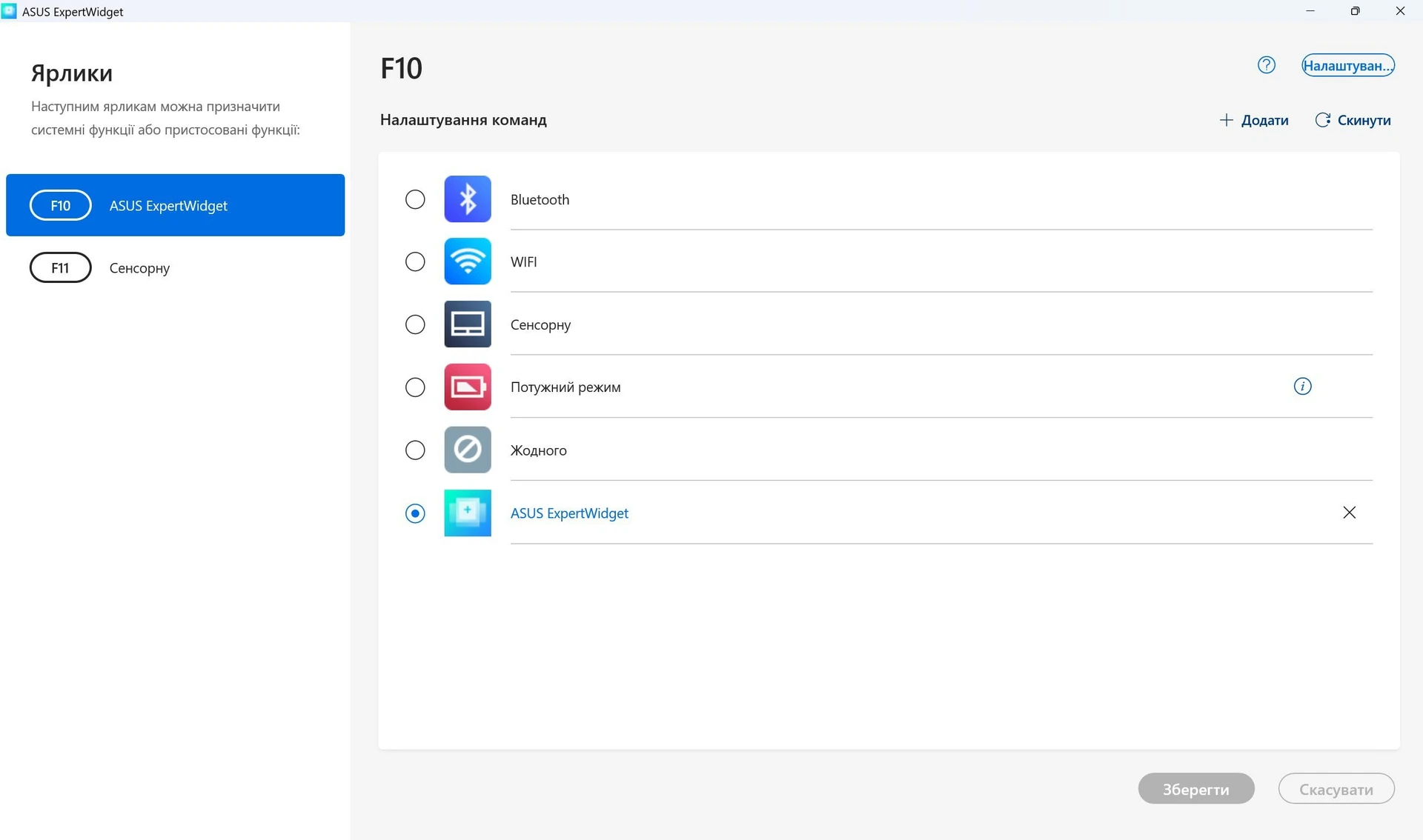Remove ASUS ExpertWidget command with X

coord(1349,513)
